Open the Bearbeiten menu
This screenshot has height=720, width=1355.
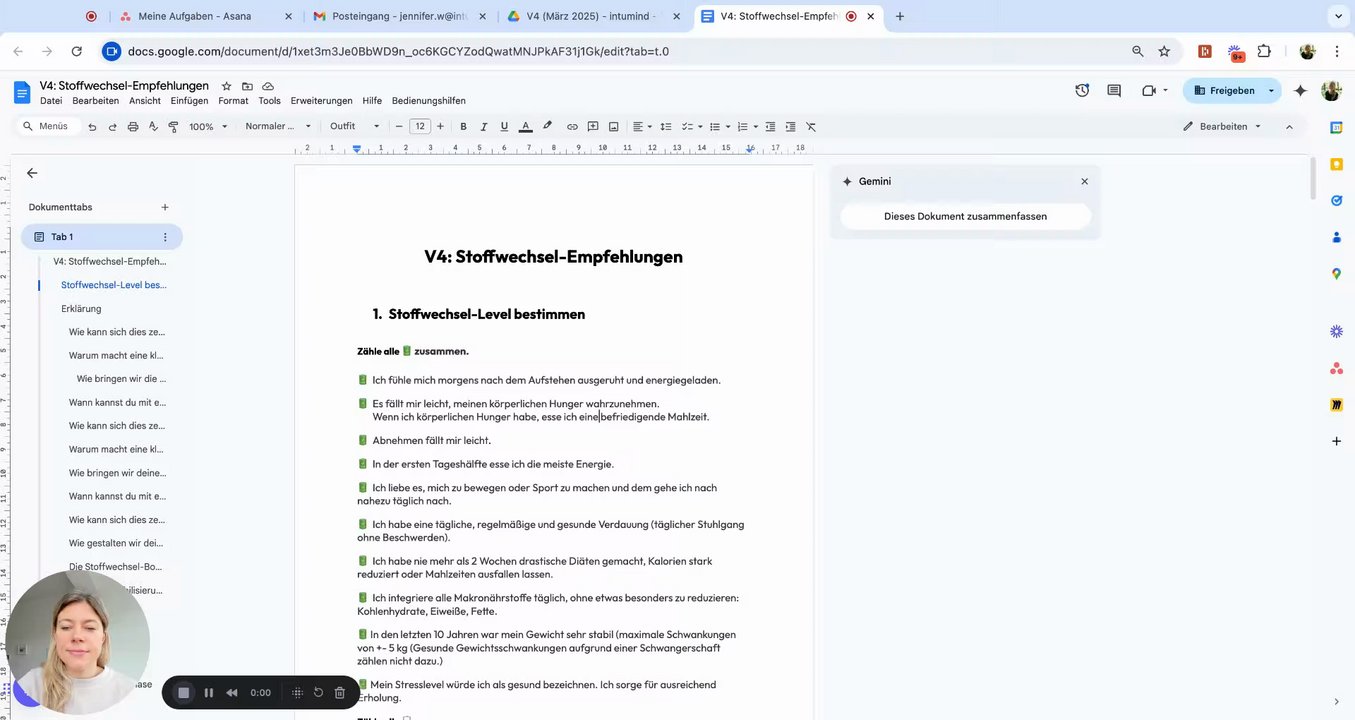click(96, 101)
